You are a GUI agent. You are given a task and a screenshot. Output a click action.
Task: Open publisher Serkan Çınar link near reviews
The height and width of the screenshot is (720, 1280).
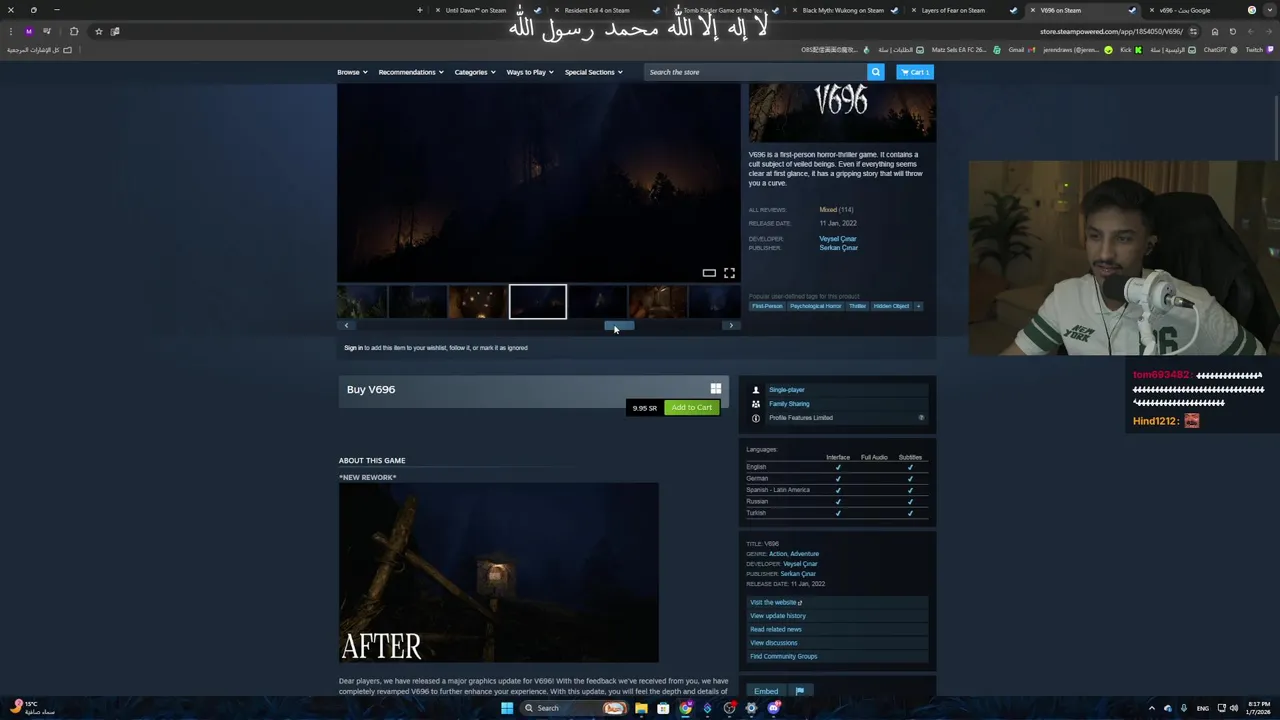[839, 248]
